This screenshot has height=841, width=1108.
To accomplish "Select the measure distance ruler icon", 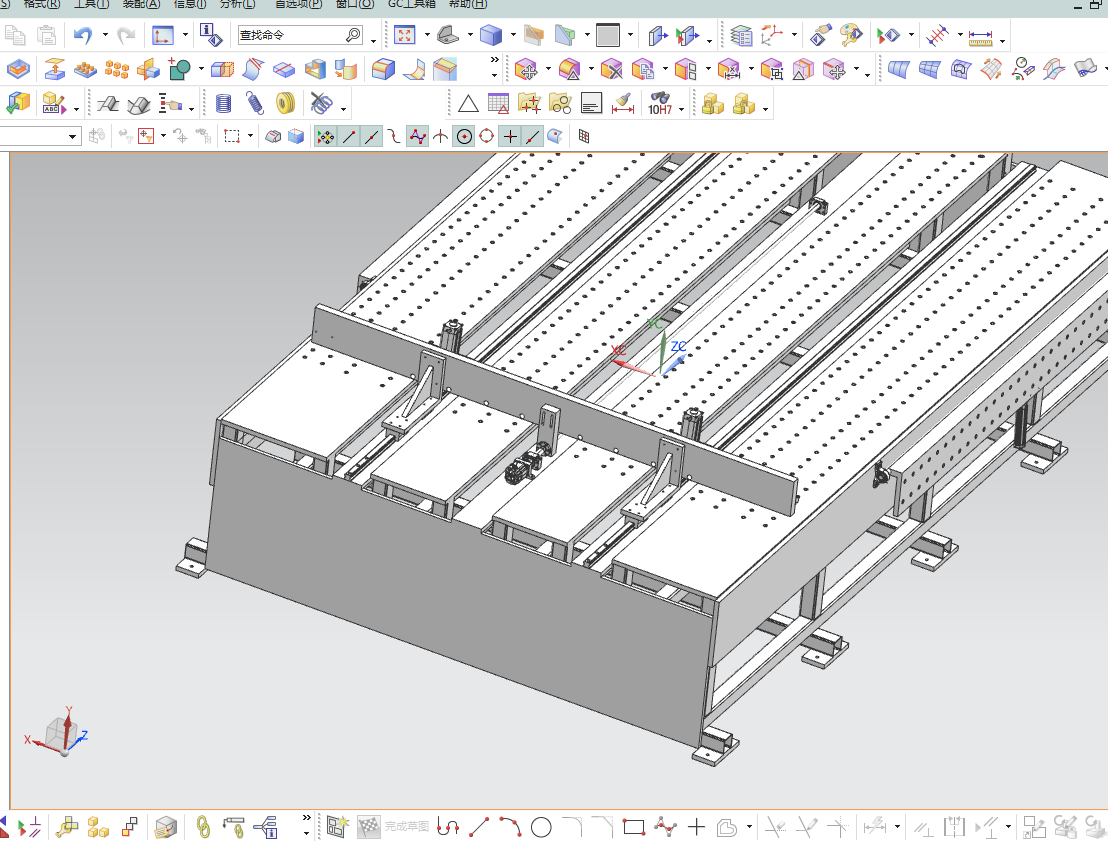I will tap(980, 37).
